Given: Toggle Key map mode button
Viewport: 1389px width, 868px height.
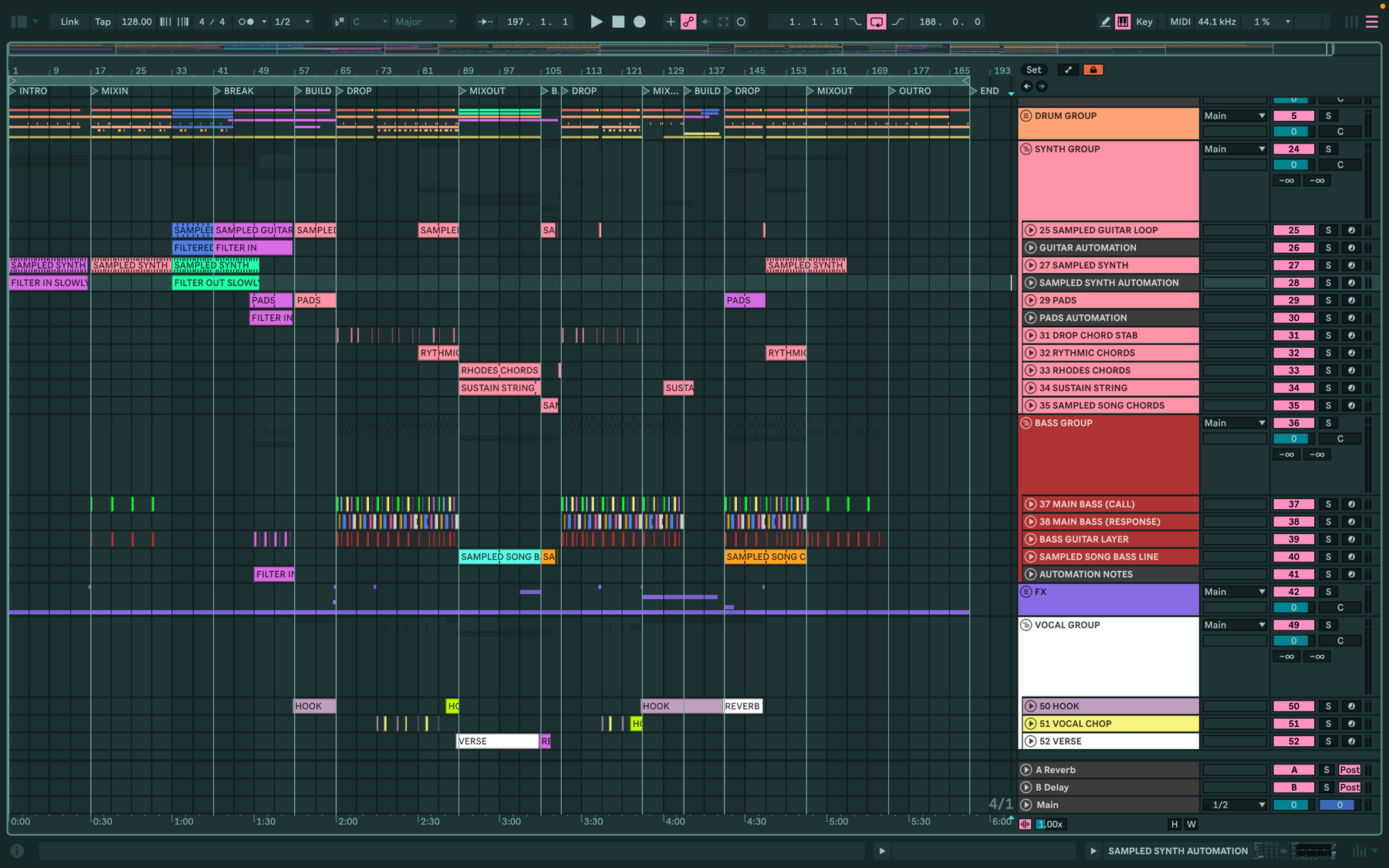Looking at the screenshot, I should pos(1144,22).
